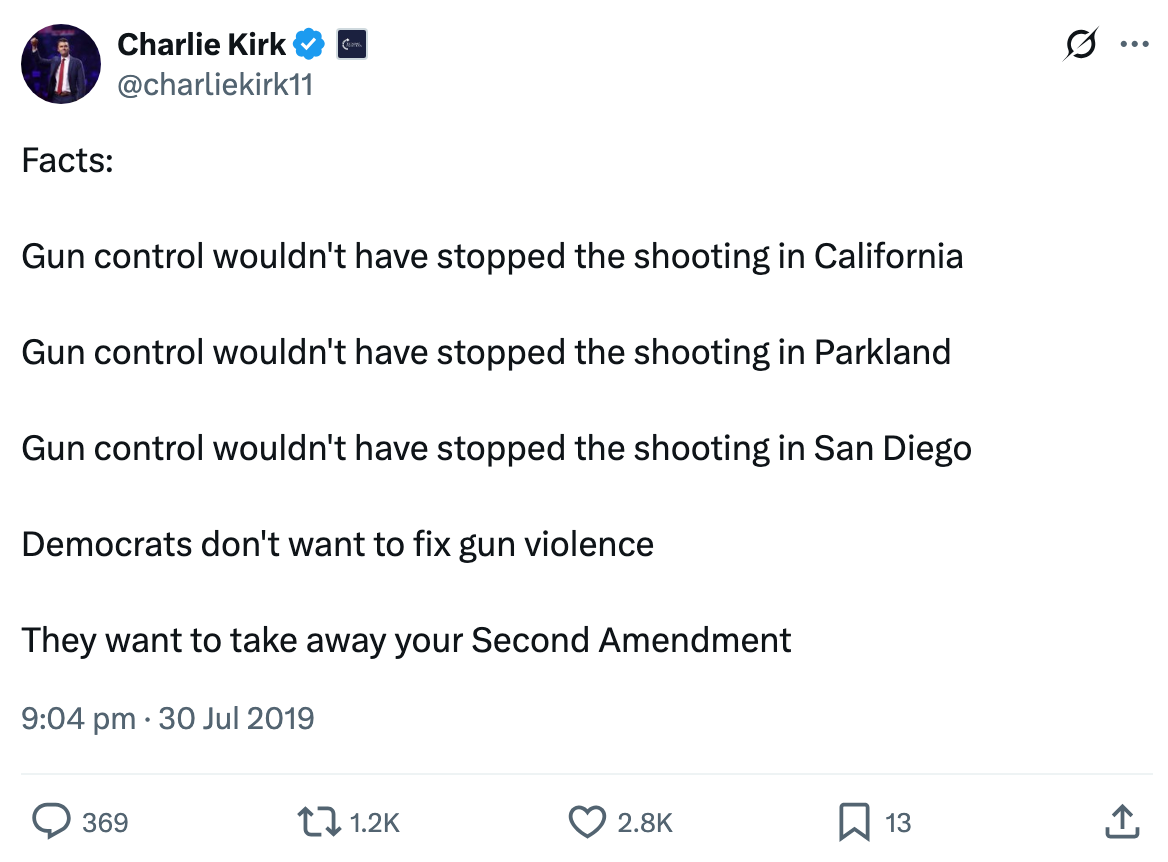Click the word 'Facts:' in the tweet

tap(67, 160)
